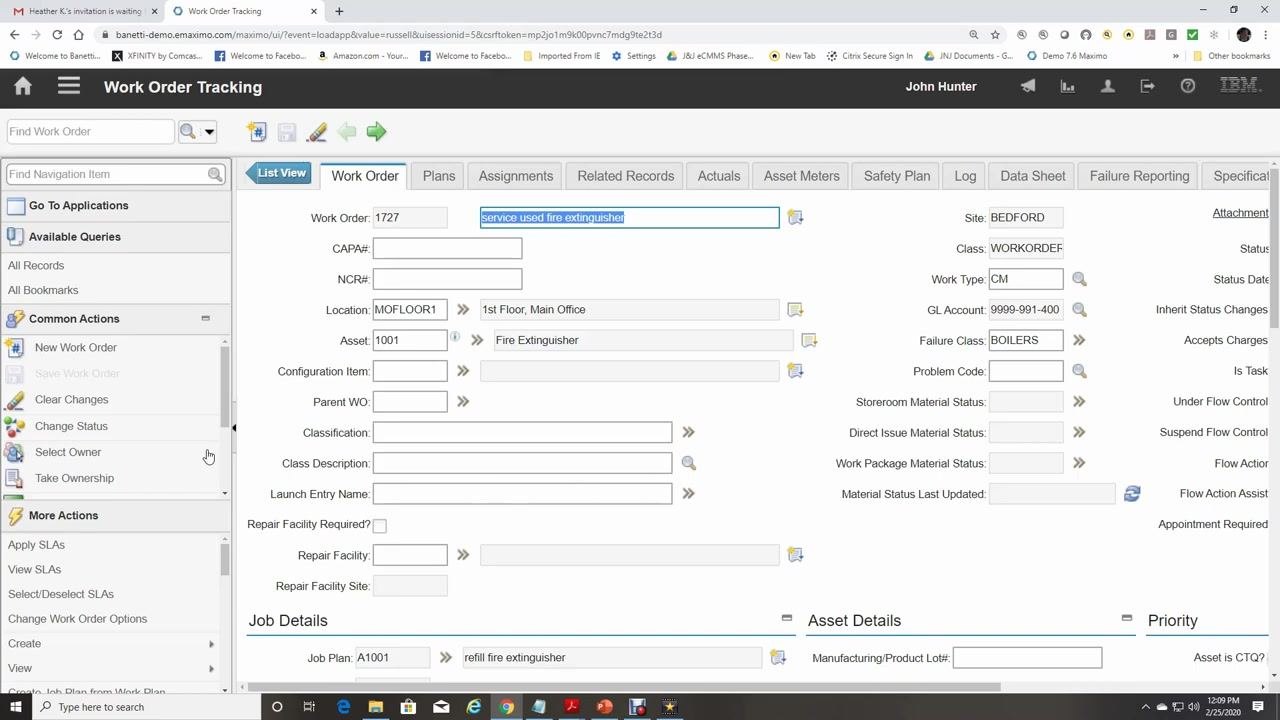Open Location detail menu chevron
1280x720 pixels.
pyautogui.click(x=462, y=310)
